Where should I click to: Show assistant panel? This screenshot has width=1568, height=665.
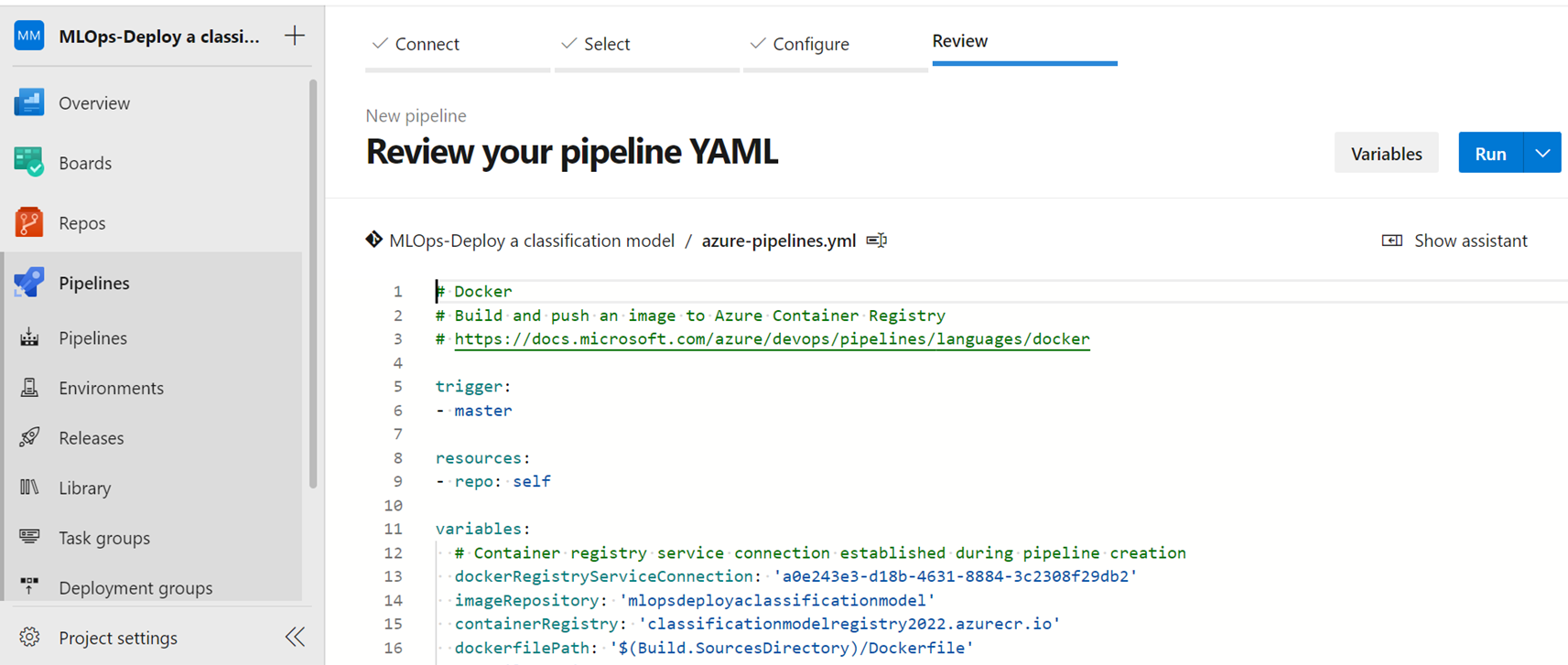click(x=1454, y=241)
